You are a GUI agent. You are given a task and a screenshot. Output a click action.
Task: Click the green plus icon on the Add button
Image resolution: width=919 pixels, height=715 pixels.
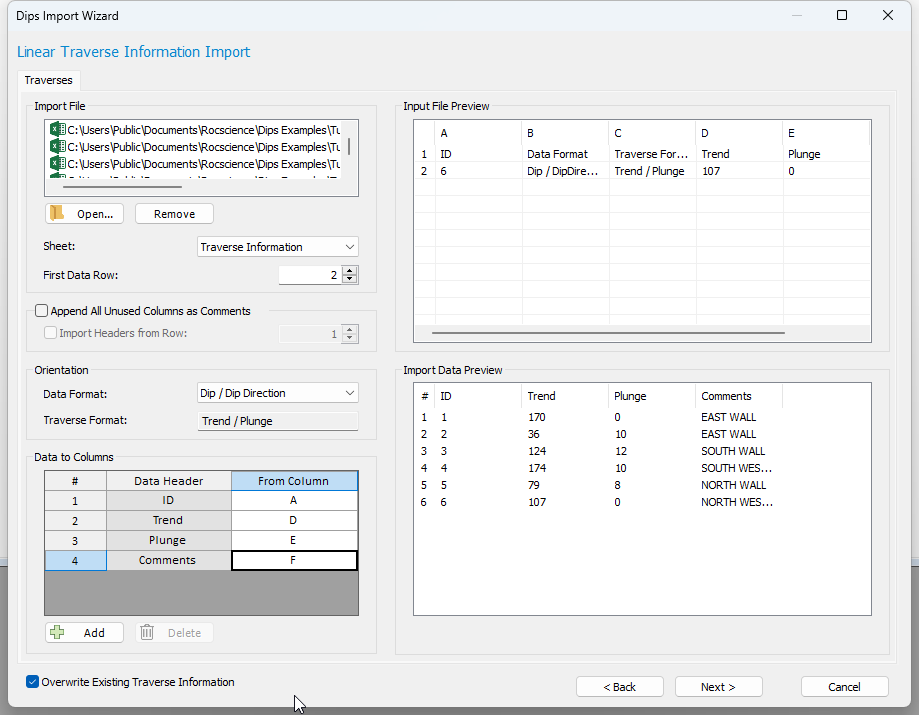point(59,632)
